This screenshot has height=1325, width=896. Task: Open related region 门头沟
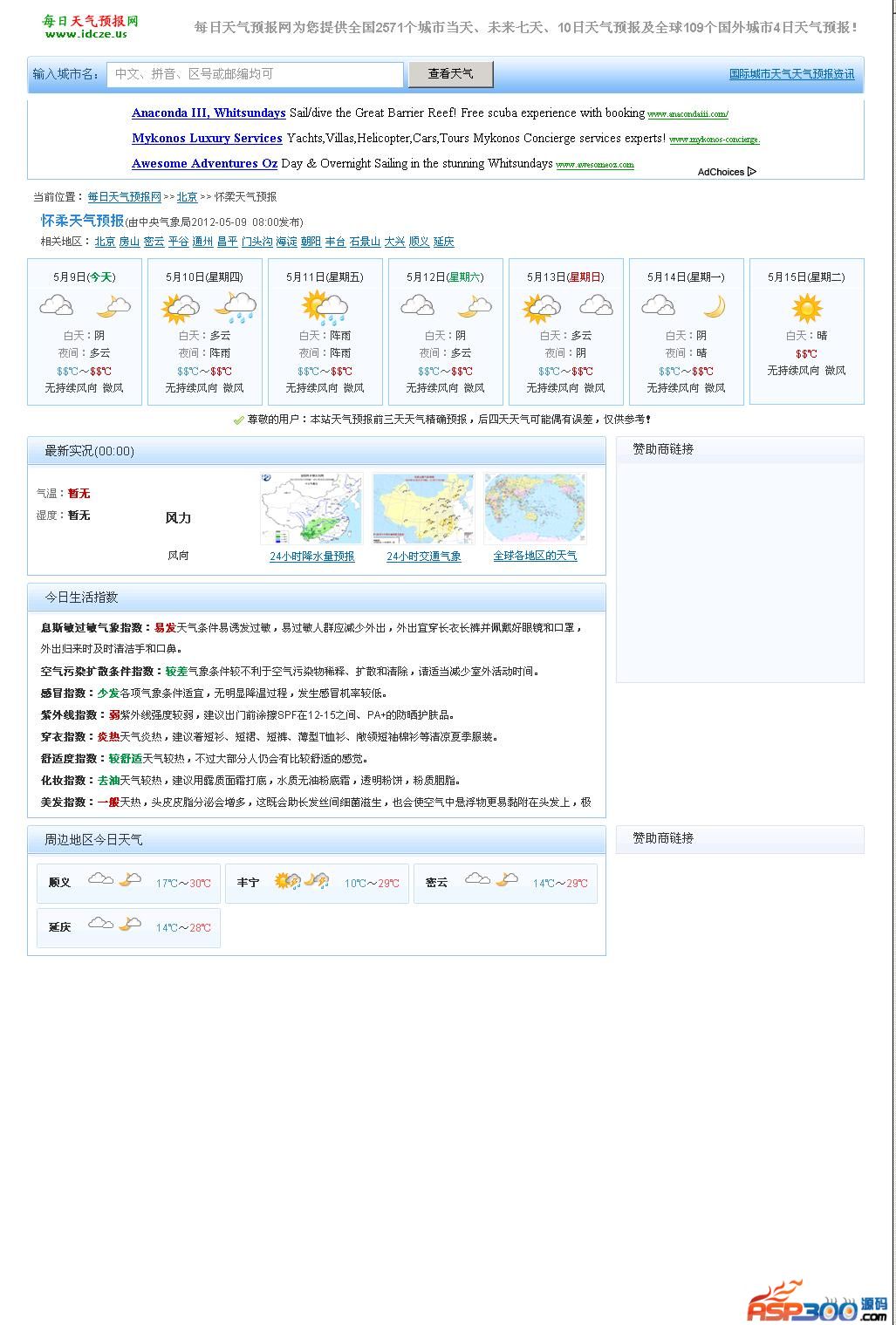point(257,242)
